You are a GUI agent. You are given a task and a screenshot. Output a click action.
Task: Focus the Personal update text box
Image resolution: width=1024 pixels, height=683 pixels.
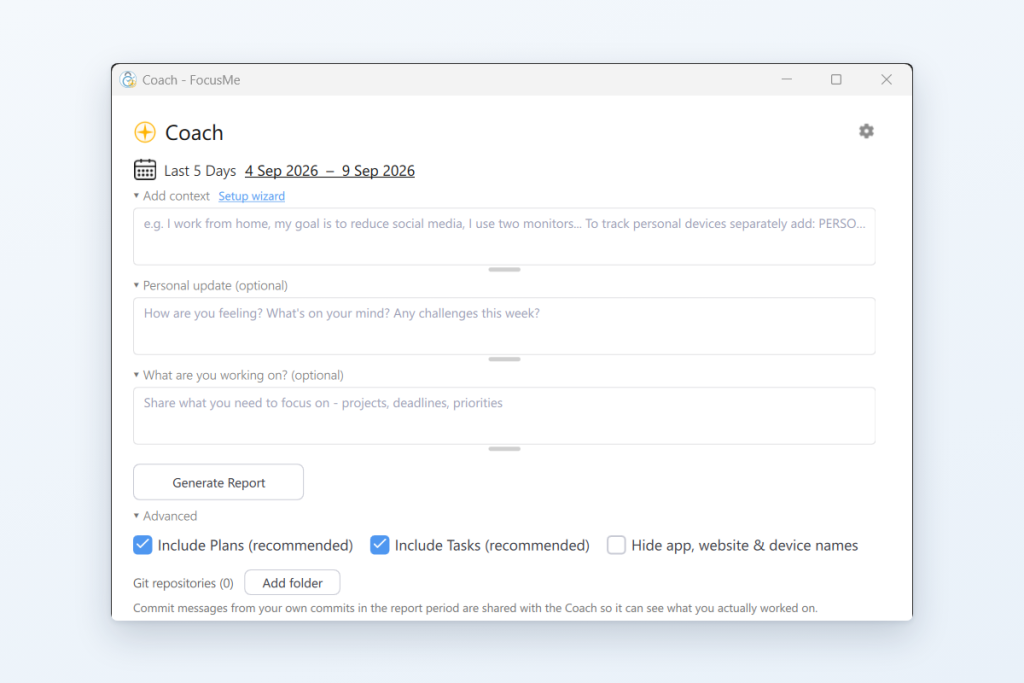coord(504,326)
